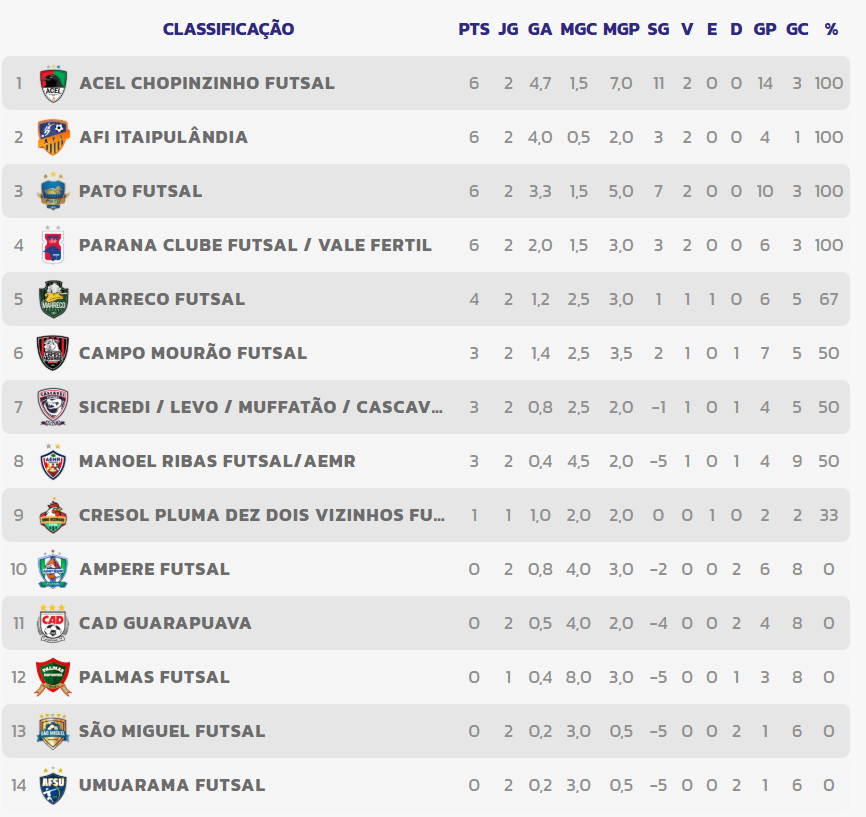Click the São Miguel Futsal crest
The image size is (866, 817).
click(53, 731)
